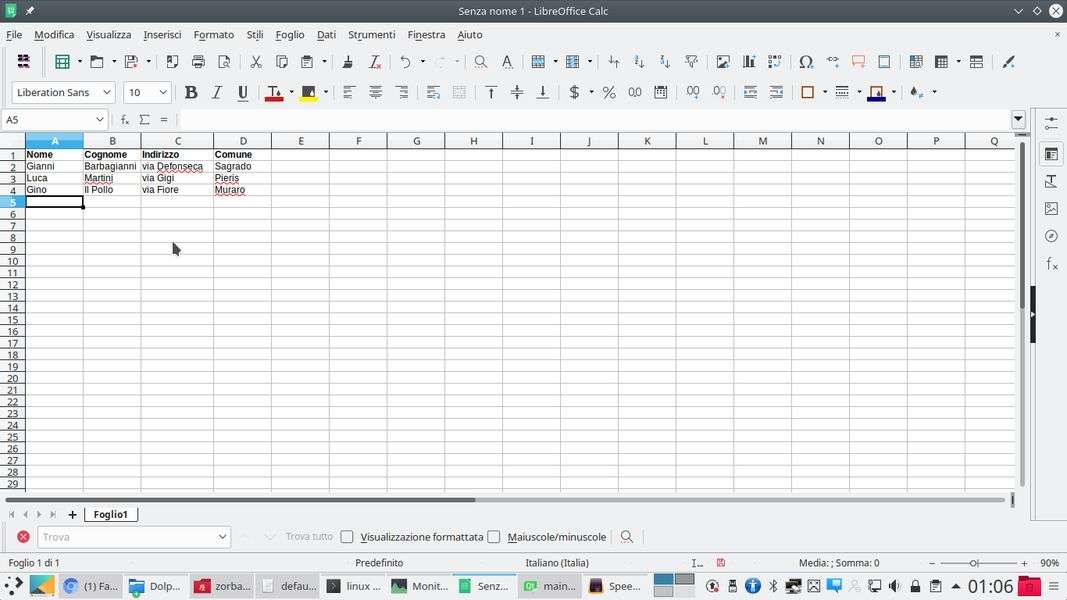
Task: Expand Name Box A5 dropdown
Action: pyautogui.click(x=99, y=120)
